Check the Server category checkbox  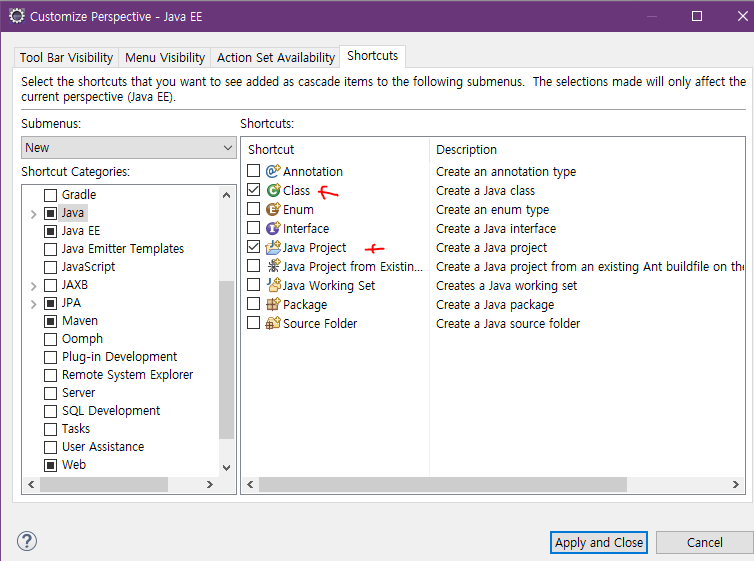coord(50,393)
